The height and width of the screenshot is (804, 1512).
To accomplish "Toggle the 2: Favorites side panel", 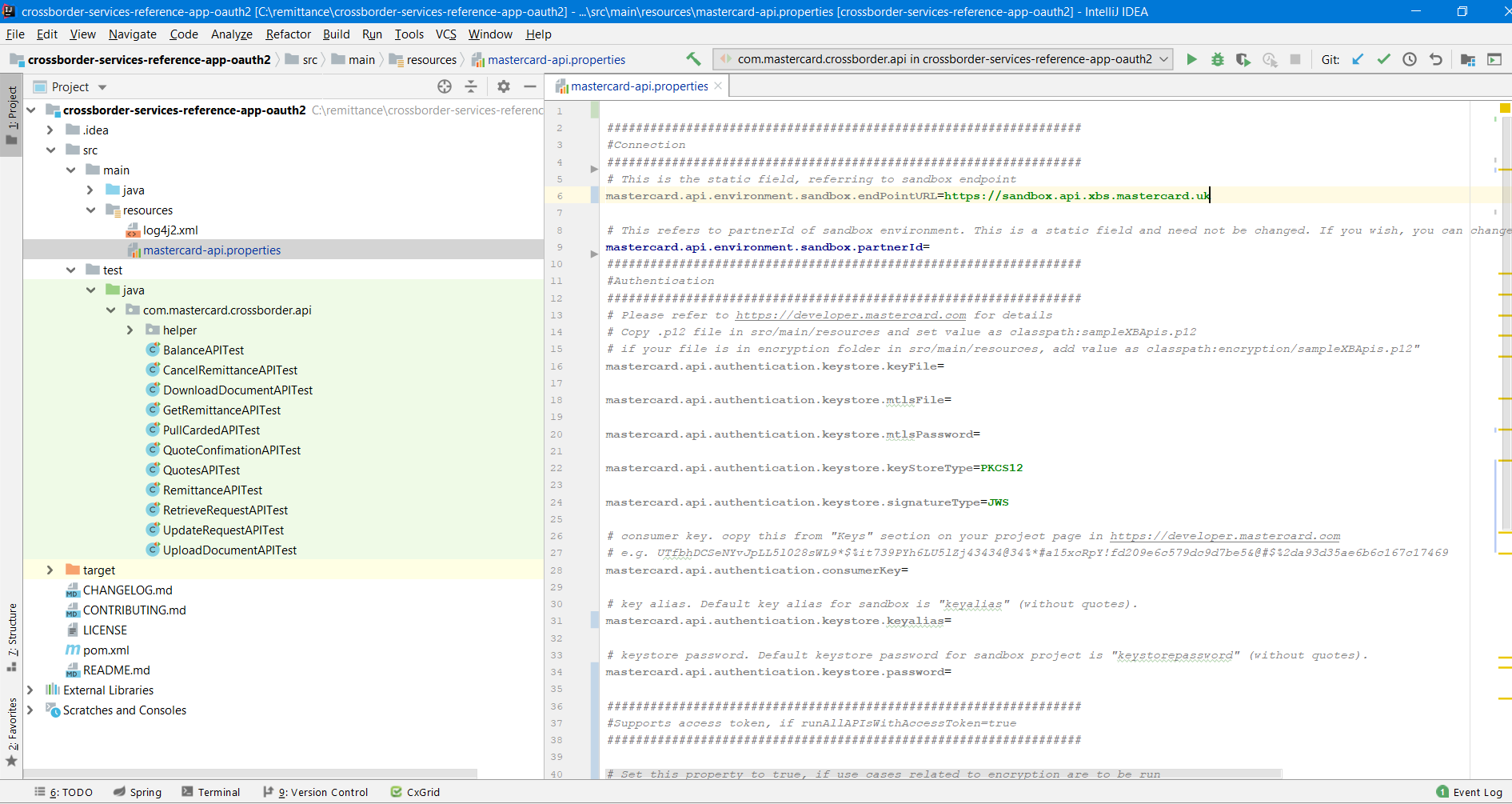I will [11, 728].
